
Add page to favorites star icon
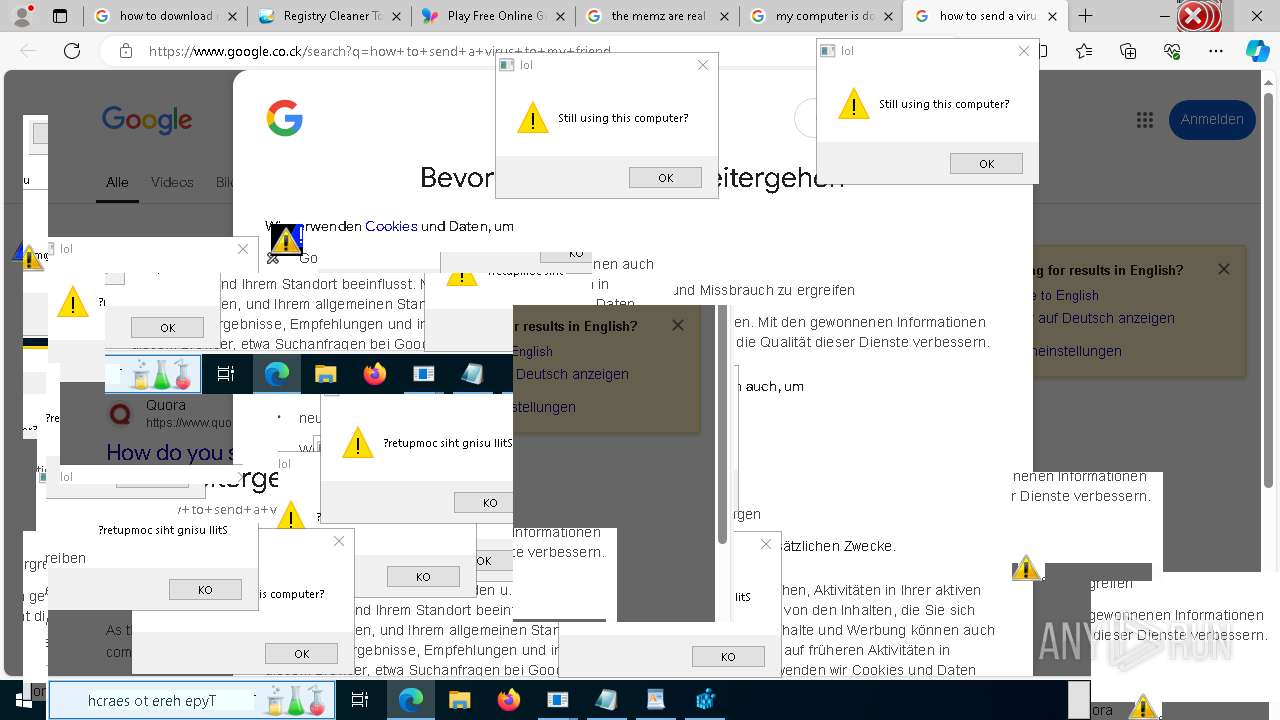[x=1084, y=51]
